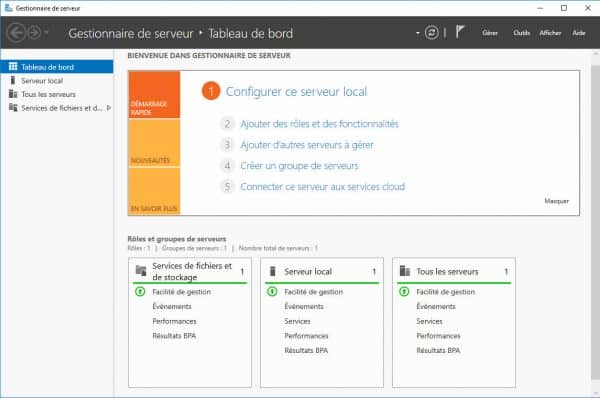Image resolution: width=600 pixels, height=398 pixels.
Task: Open the En savoir plus tile
Action: [154, 191]
